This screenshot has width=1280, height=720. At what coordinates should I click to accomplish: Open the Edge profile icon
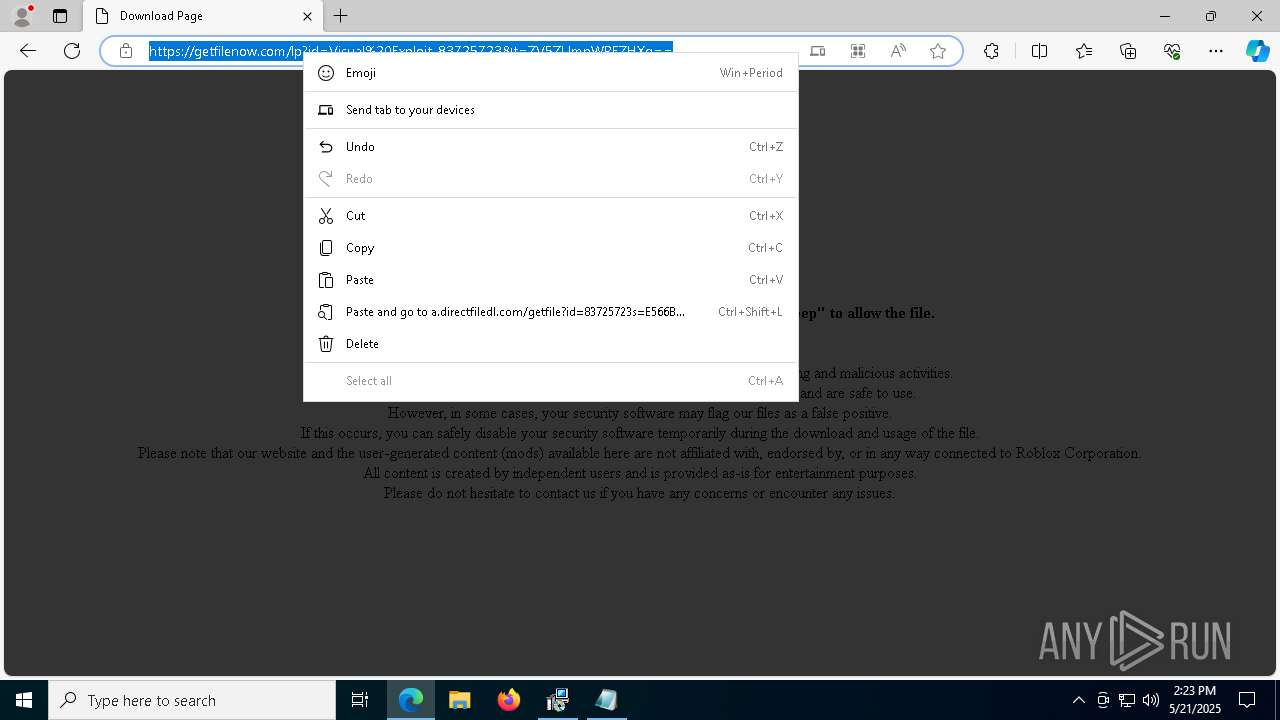tap(22, 16)
